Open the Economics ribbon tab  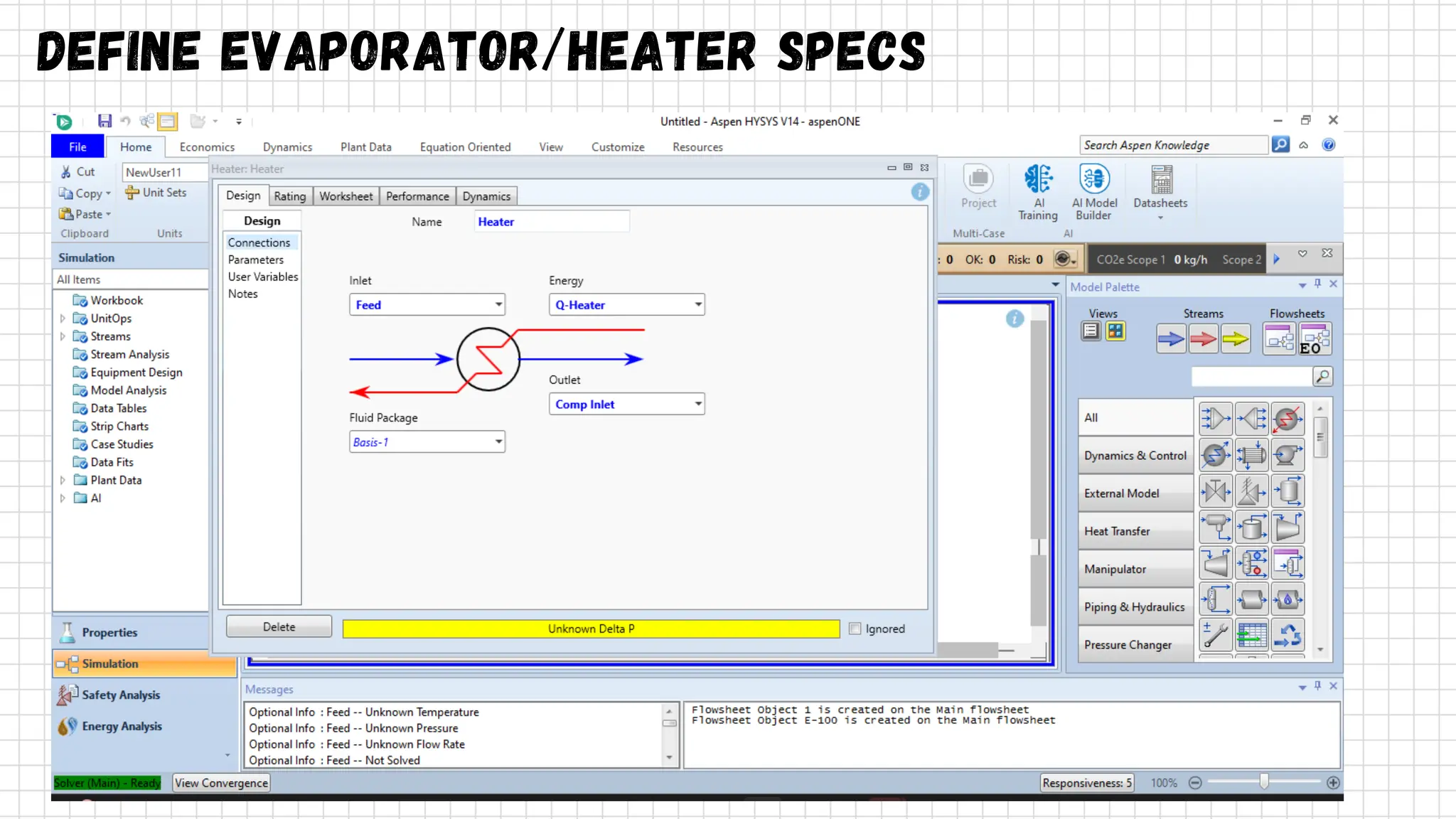[x=207, y=147]
